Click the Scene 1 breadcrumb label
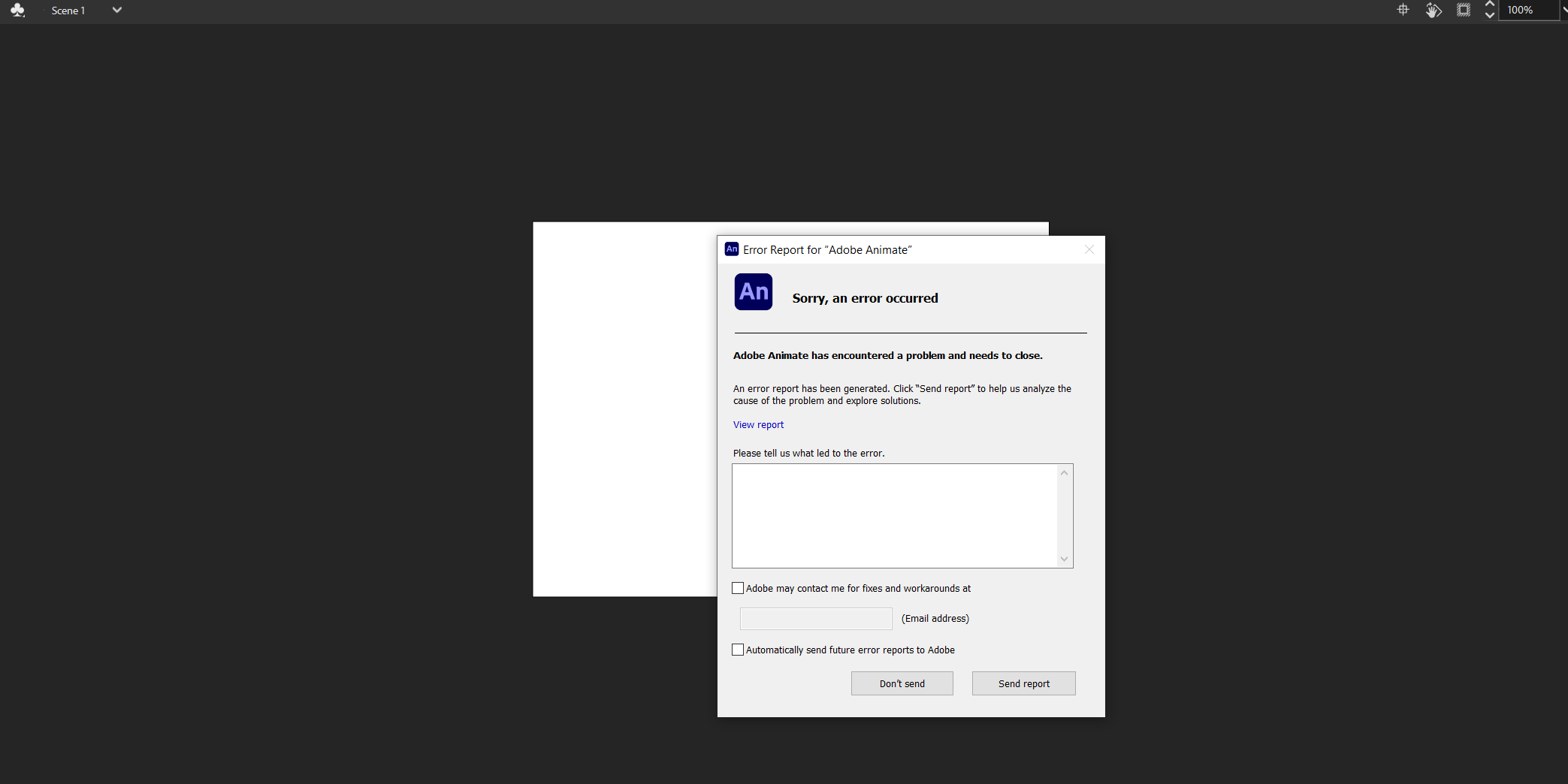 pyautogui.click(x=68, y=10)
